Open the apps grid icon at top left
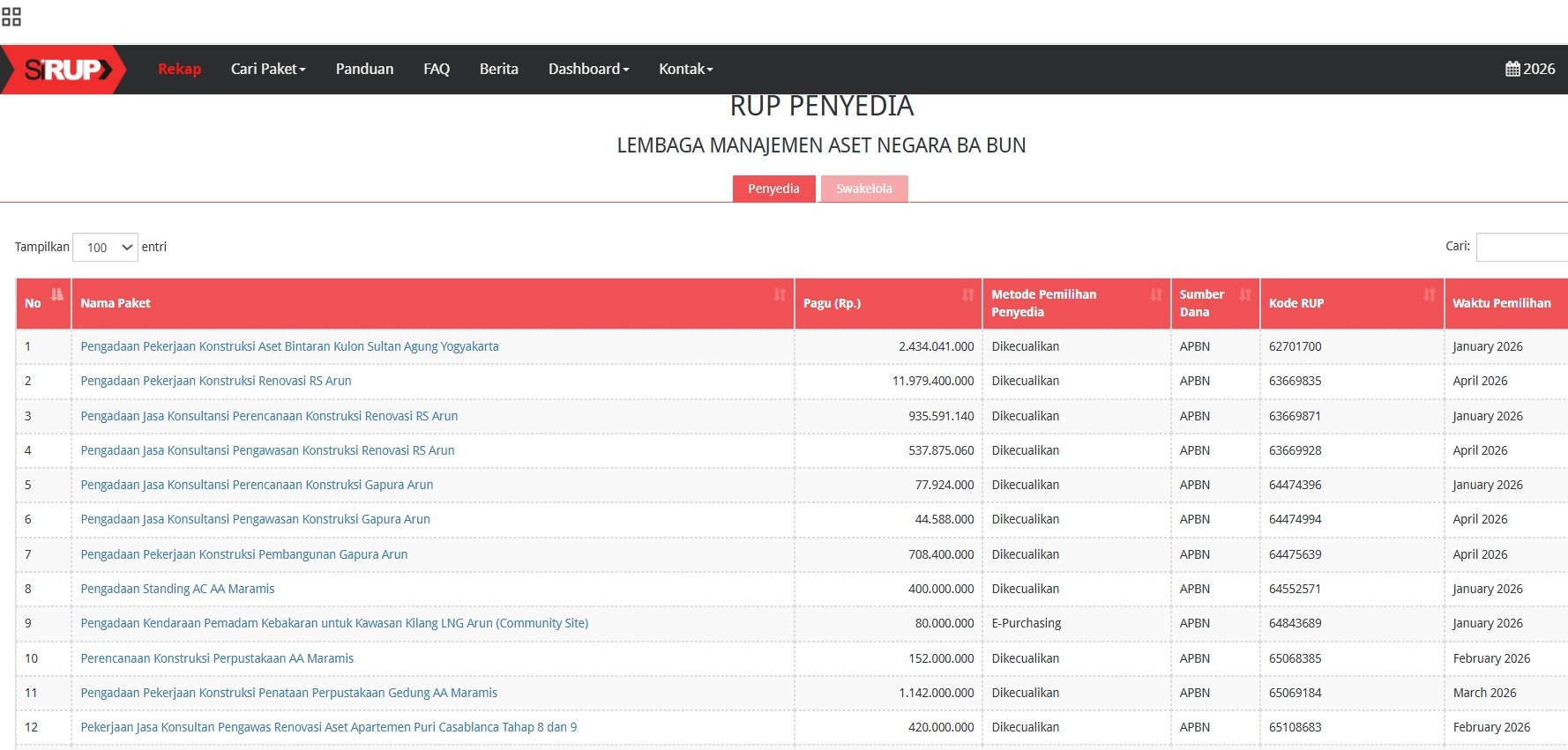 click(x=11, y=16)
